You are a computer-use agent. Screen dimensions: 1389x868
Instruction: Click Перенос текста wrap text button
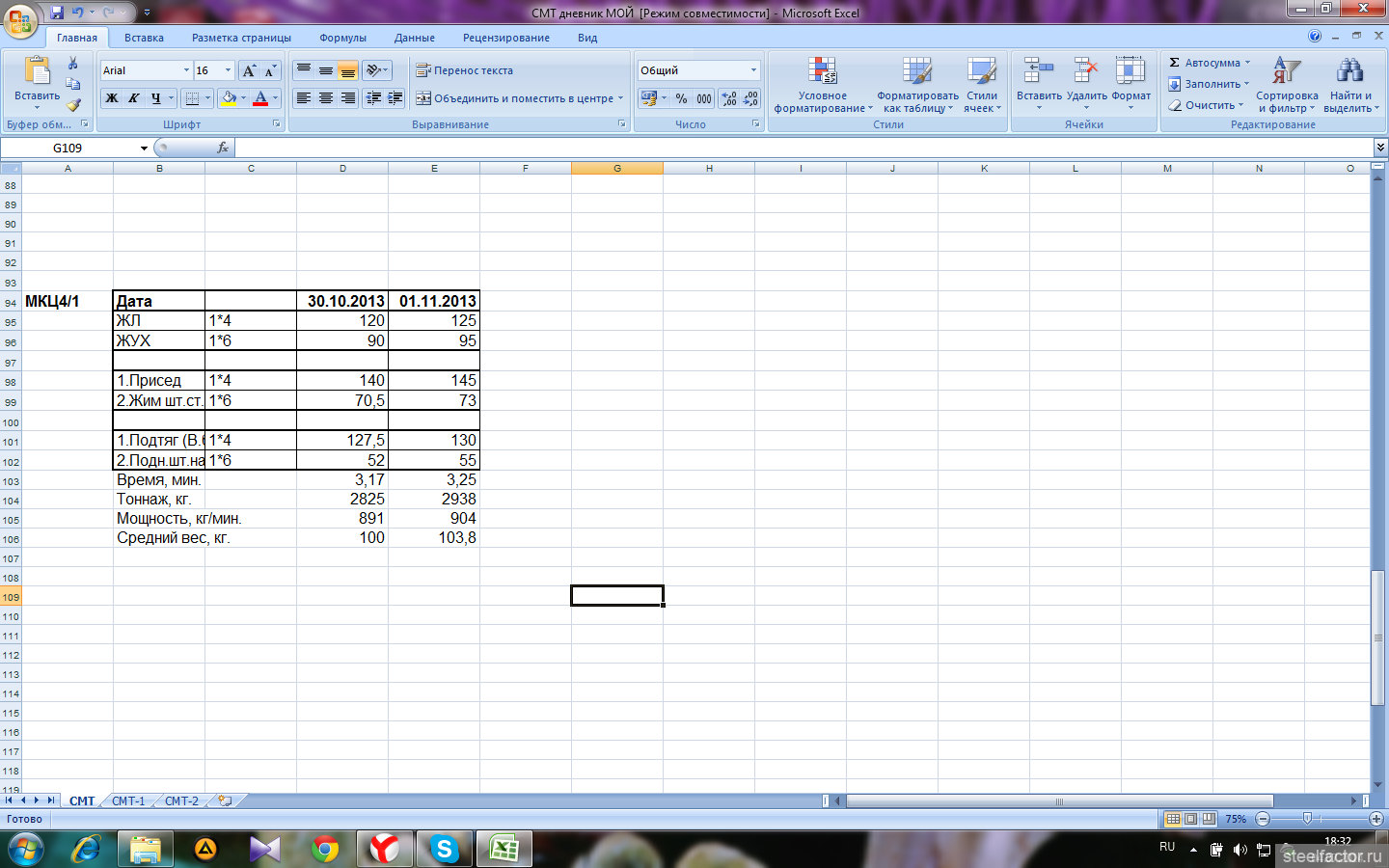(x=465, y=70)
